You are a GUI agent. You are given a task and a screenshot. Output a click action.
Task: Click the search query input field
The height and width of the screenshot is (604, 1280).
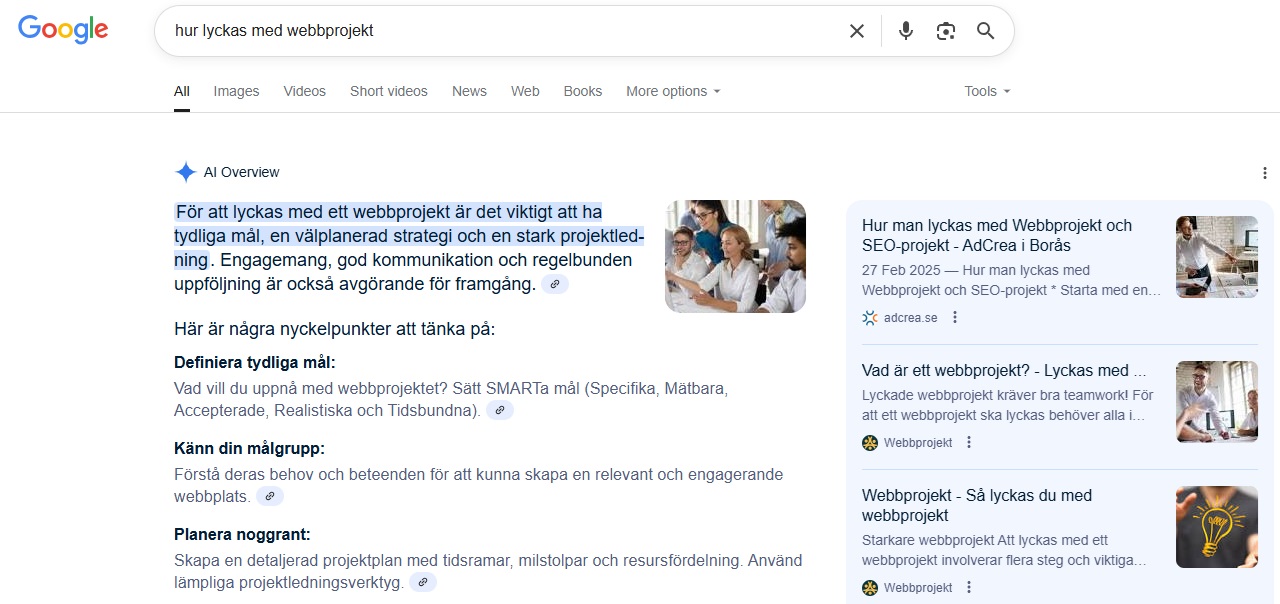[x=500, y=31]
